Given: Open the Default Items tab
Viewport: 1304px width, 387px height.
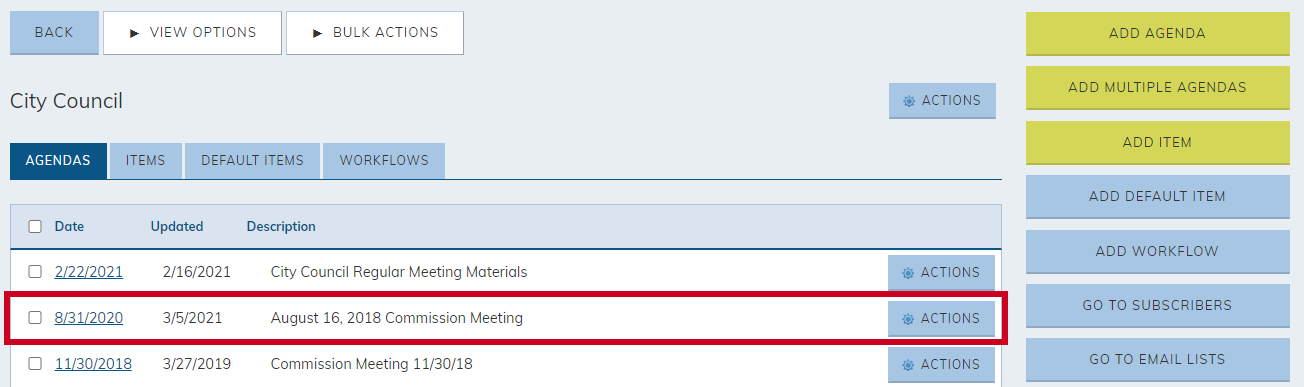Looking at the screenshot, I should (x=252, y=161).
